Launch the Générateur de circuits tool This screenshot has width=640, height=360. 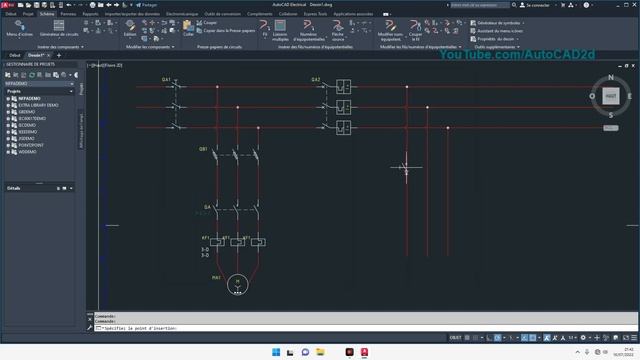59,29
